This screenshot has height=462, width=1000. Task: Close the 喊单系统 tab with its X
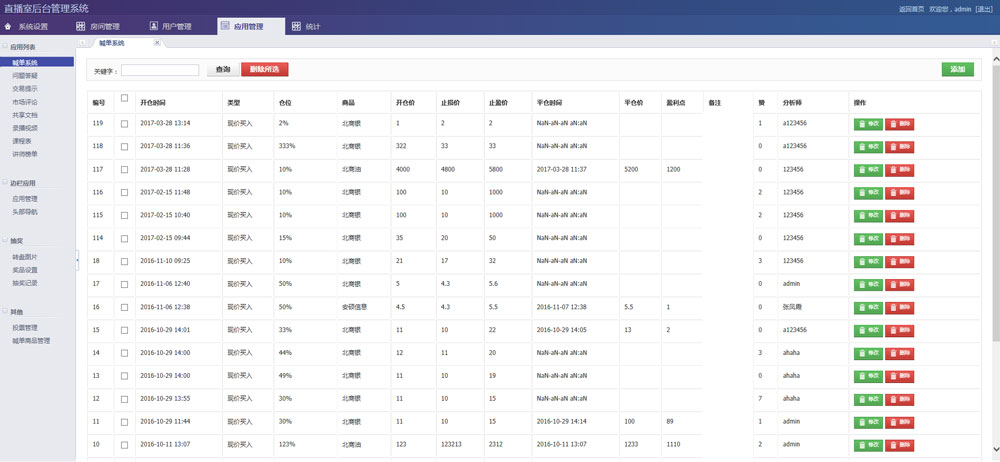[x=156, y=44]
